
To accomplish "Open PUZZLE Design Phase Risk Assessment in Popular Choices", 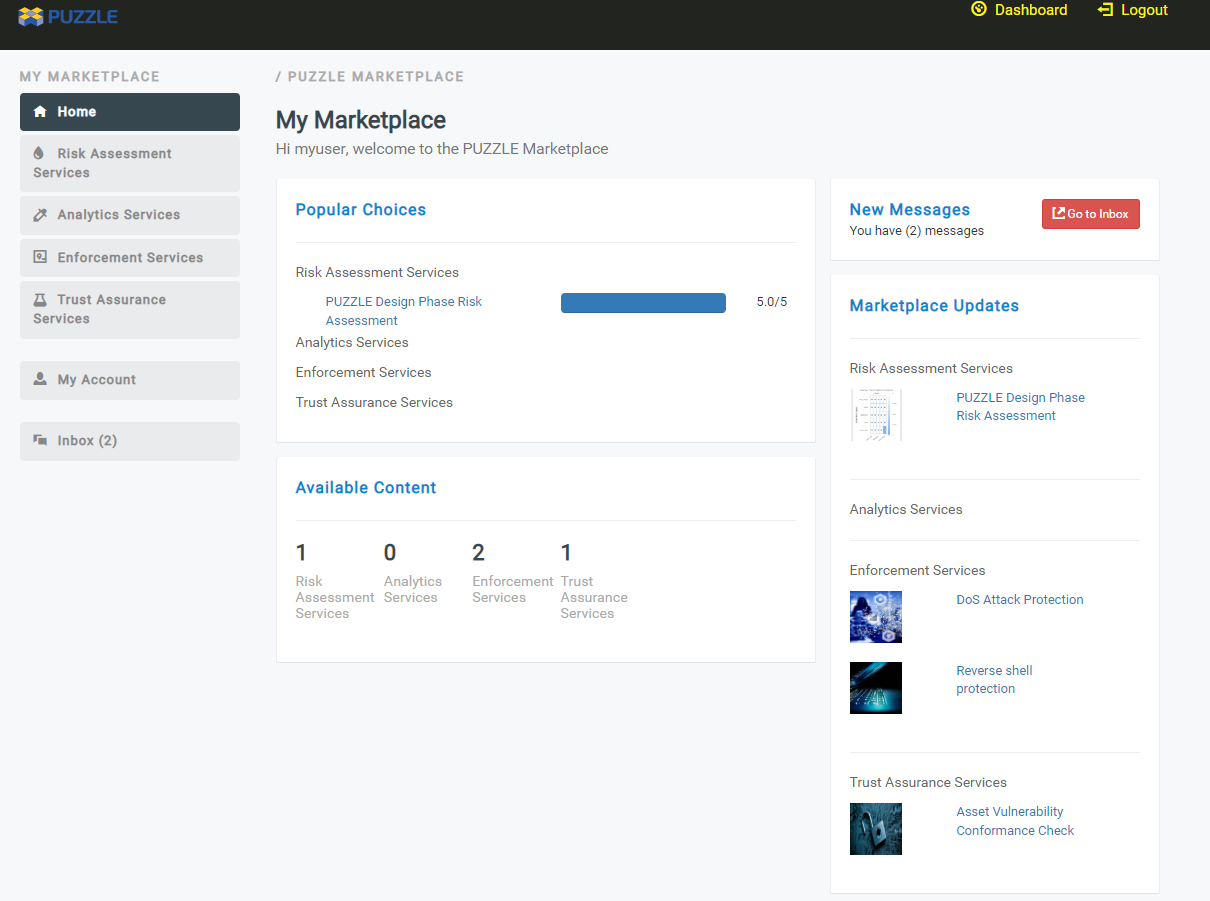I will pos(404,311).
